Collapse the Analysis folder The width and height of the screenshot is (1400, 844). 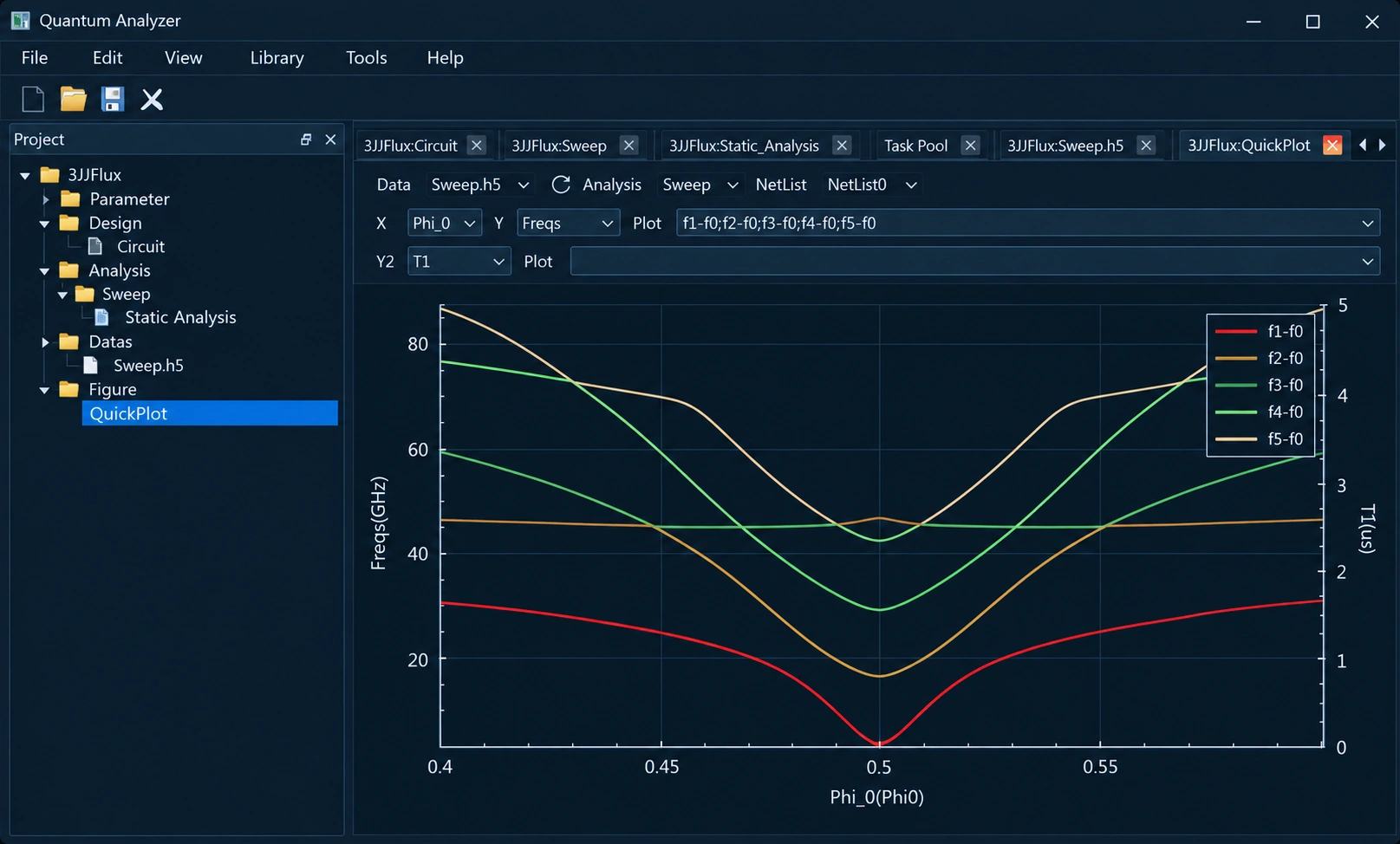44,271
